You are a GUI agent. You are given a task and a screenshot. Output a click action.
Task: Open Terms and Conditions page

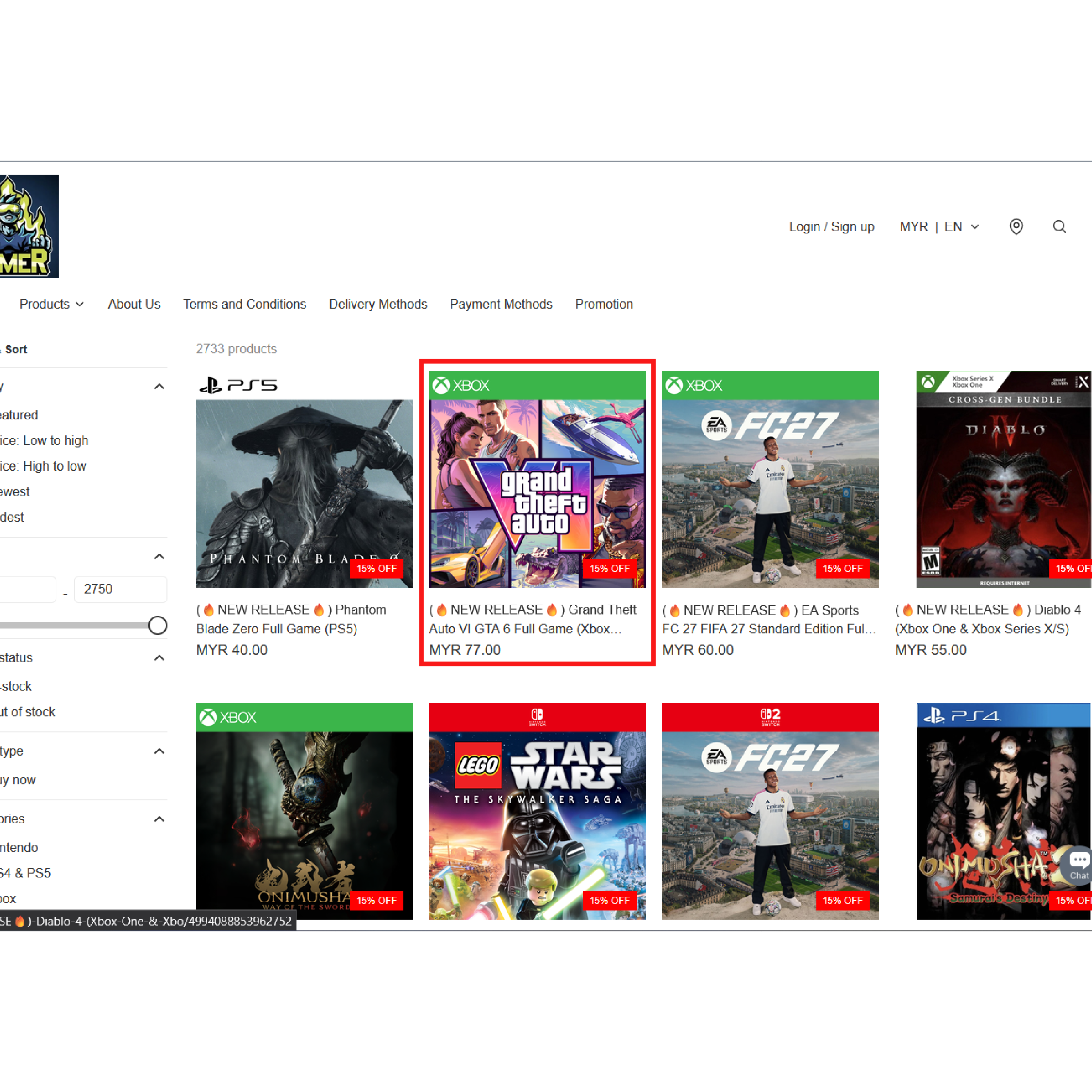coord(245,304)
